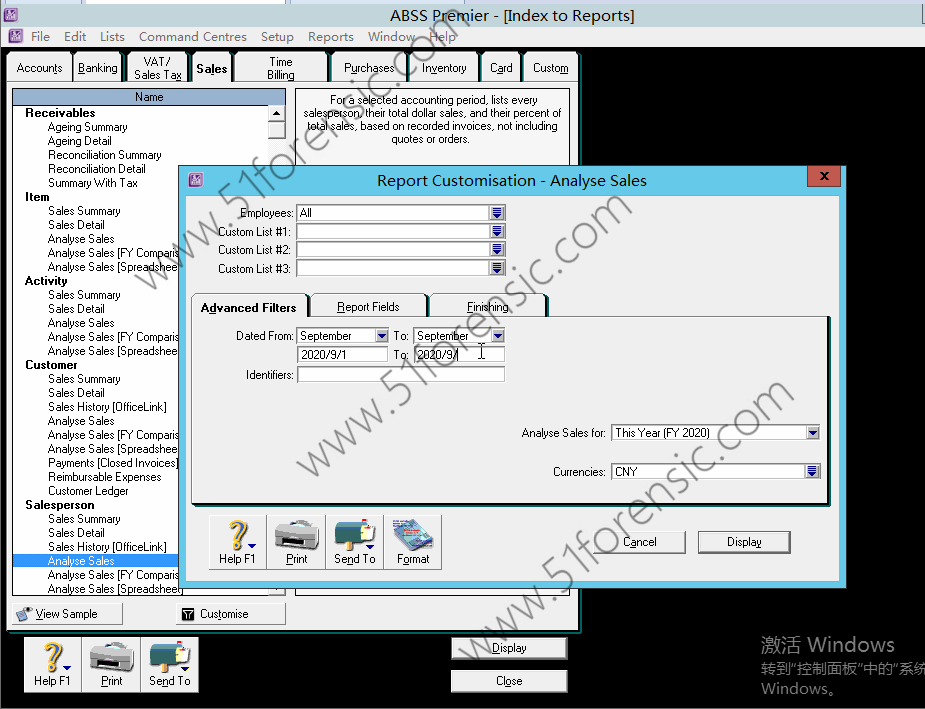This screenshot has width=925, height=709.
Task: Open the Employees dropdown
Action: [497, 212]
